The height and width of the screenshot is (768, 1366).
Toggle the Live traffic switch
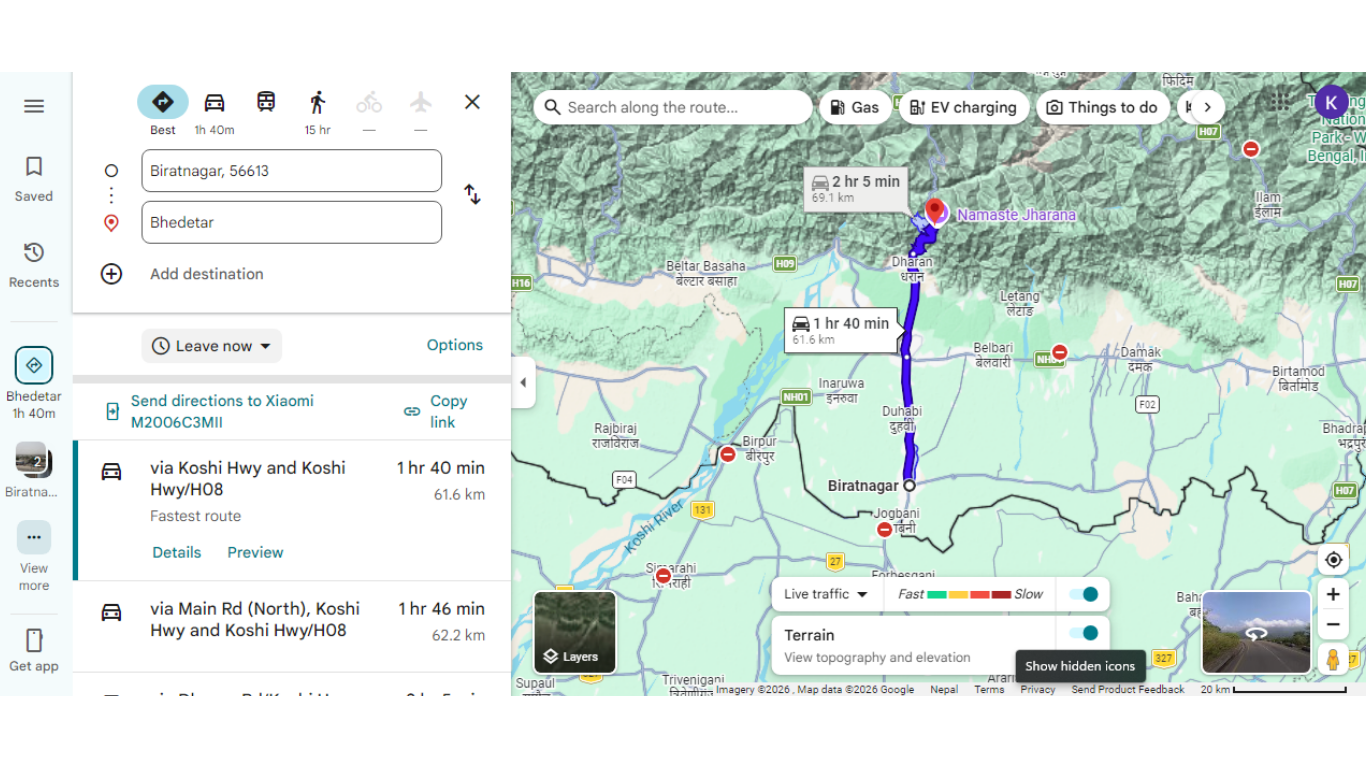click(1084, 594)
